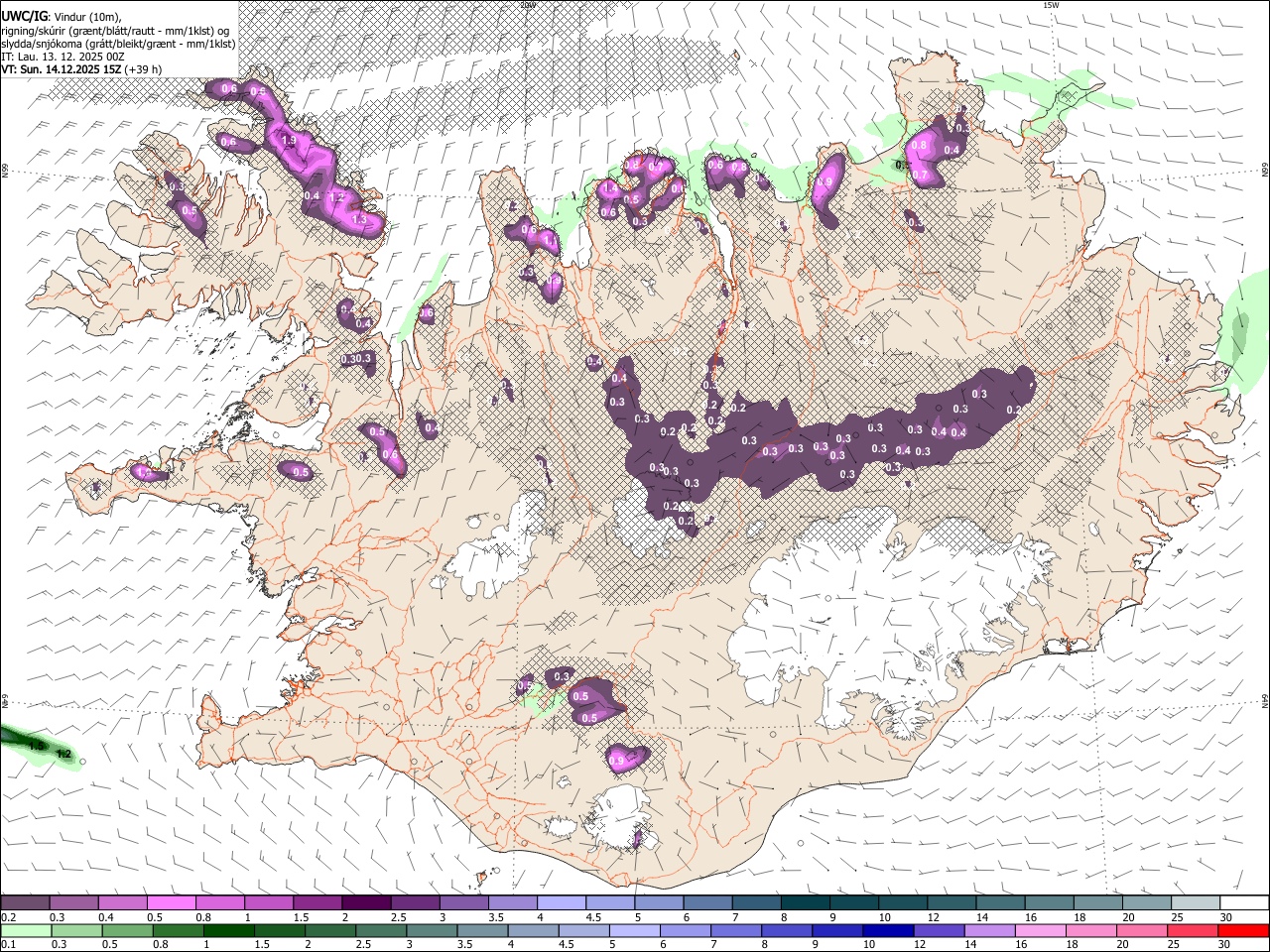Pick bottom-row darkest green swatch 1–1.5

coord(228,931)
